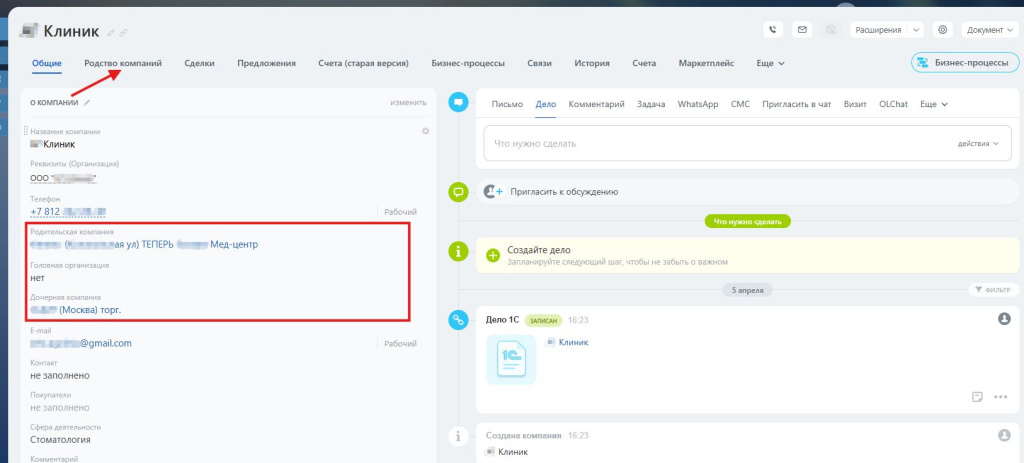Click note icon in Дело 1С card

coord(977,396)
